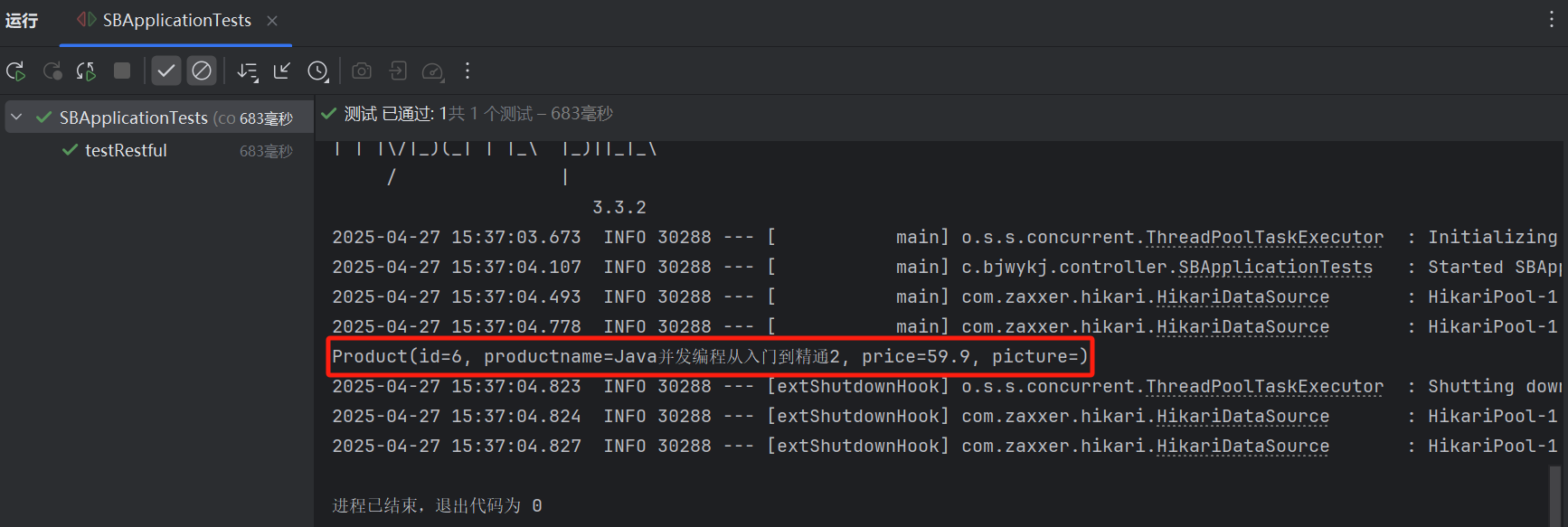Open HikariDataSource link at 15:37:04.824
Screen dimensions: 1568x527
tap(1242, 417)
